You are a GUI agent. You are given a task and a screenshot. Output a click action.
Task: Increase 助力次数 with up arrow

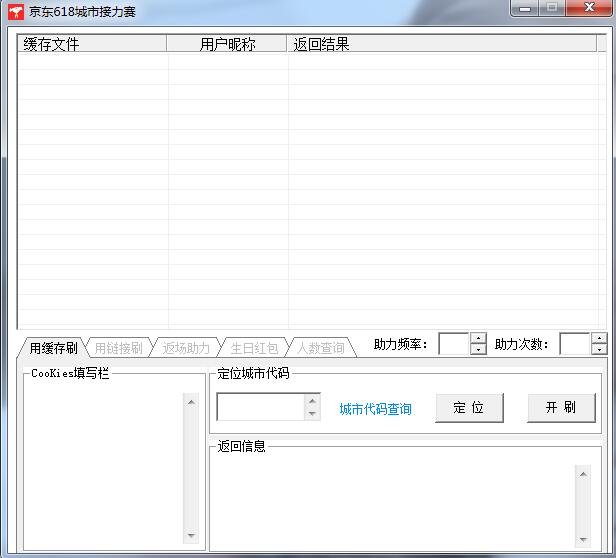pyautogui.click(x=599, y=338)
